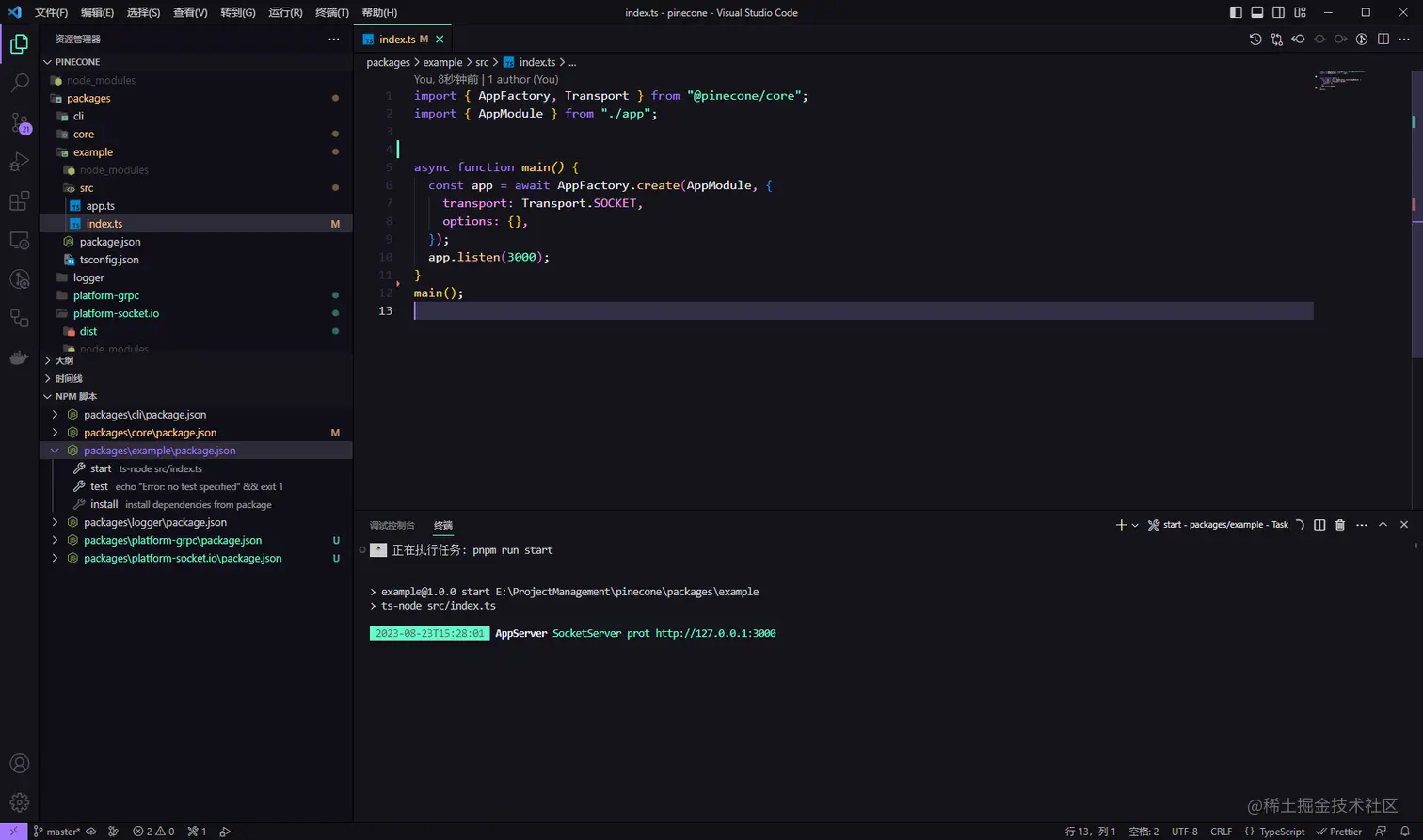The height and width of the screenshot is (840, 1423).
Task: Open the Docker view in activity bar
Action: [19, 357]
